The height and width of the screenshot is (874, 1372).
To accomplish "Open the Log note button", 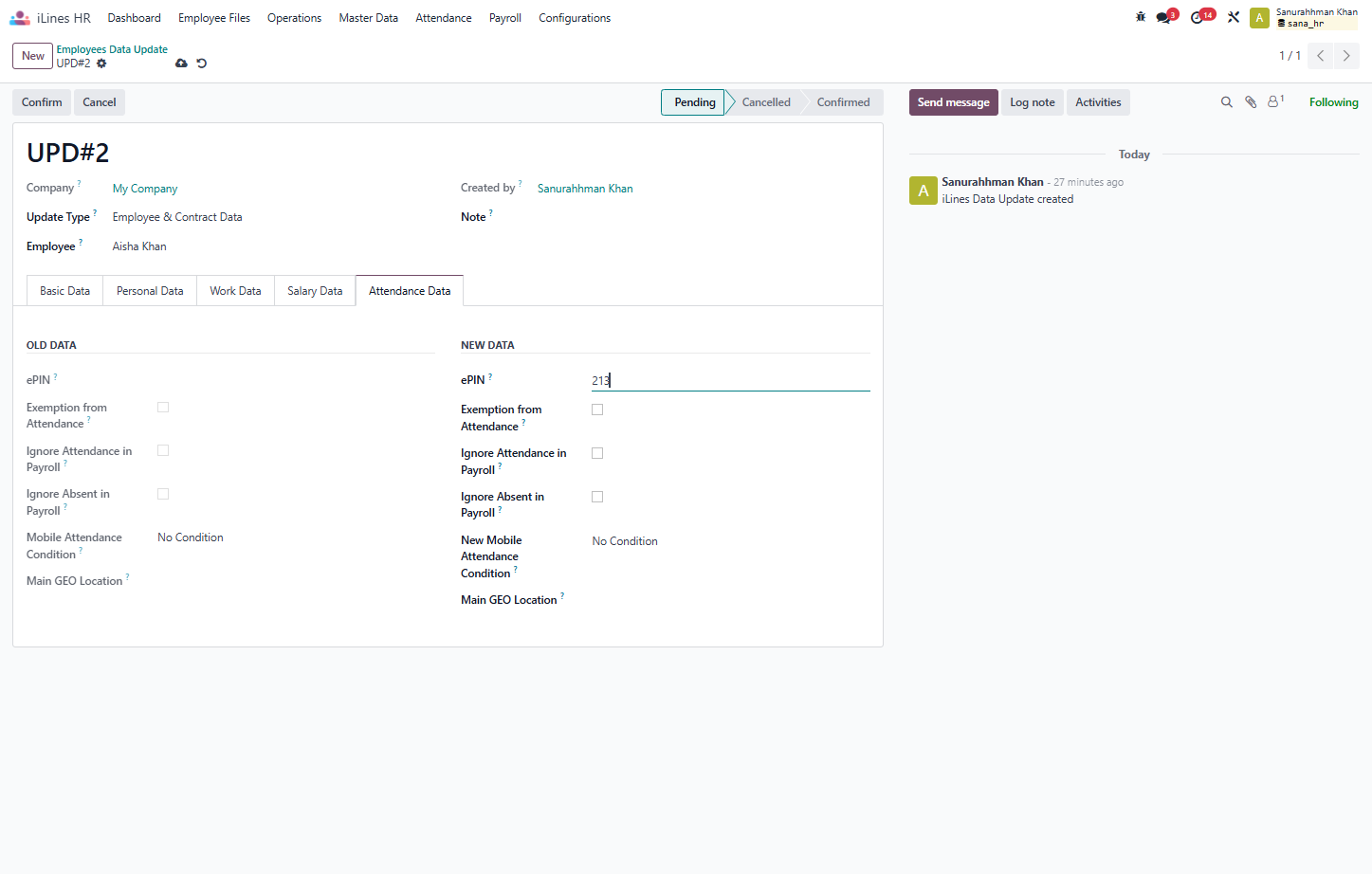I will coord(1033,102).
